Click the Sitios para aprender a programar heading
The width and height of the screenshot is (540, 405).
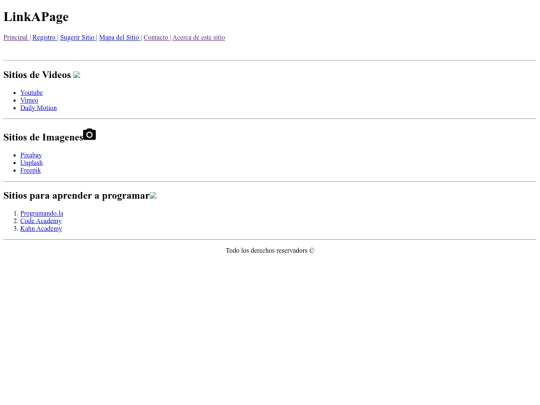coord(76,196)
